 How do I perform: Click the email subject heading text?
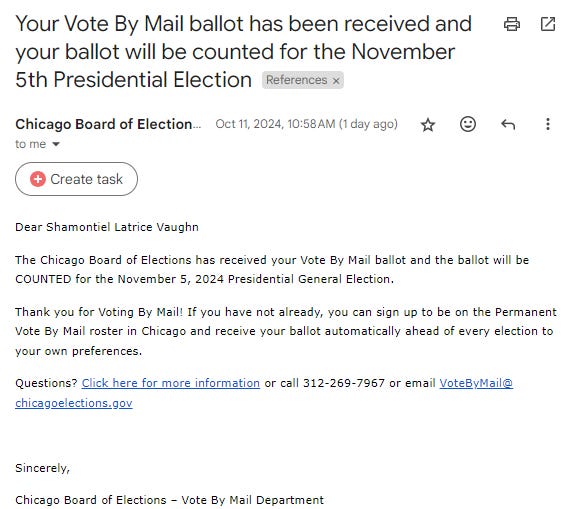click(243, 52)
